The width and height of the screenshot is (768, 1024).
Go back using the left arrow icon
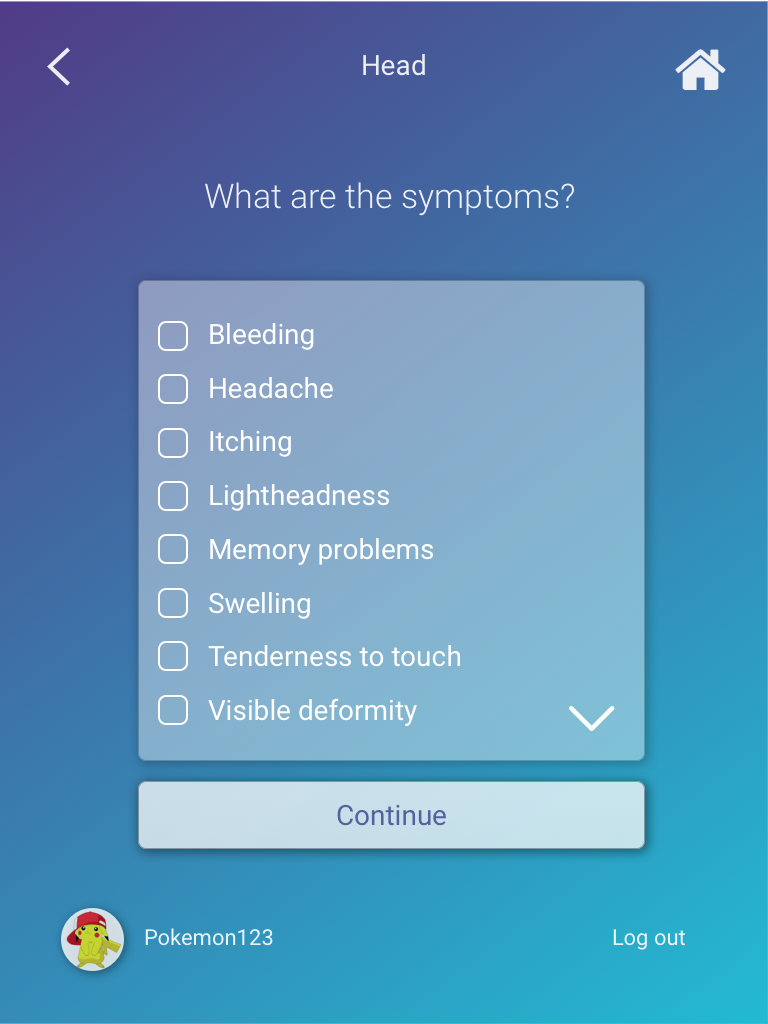coord(59,67)
